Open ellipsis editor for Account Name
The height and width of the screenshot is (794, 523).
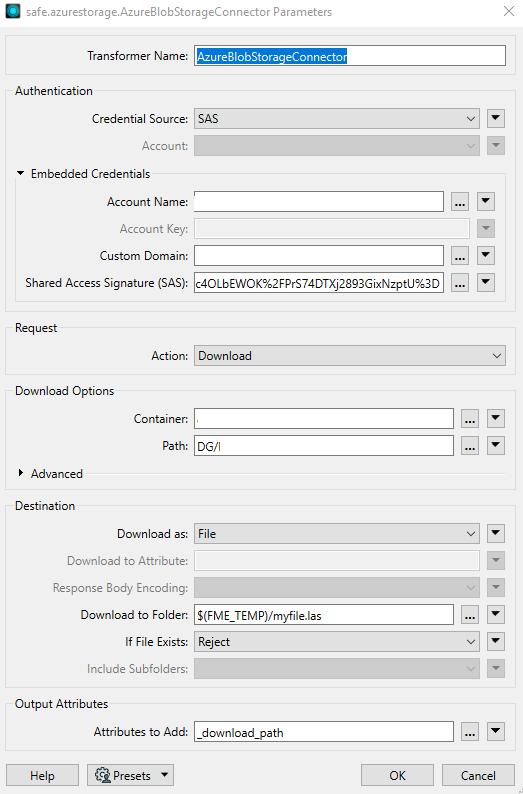coord(460,202)
